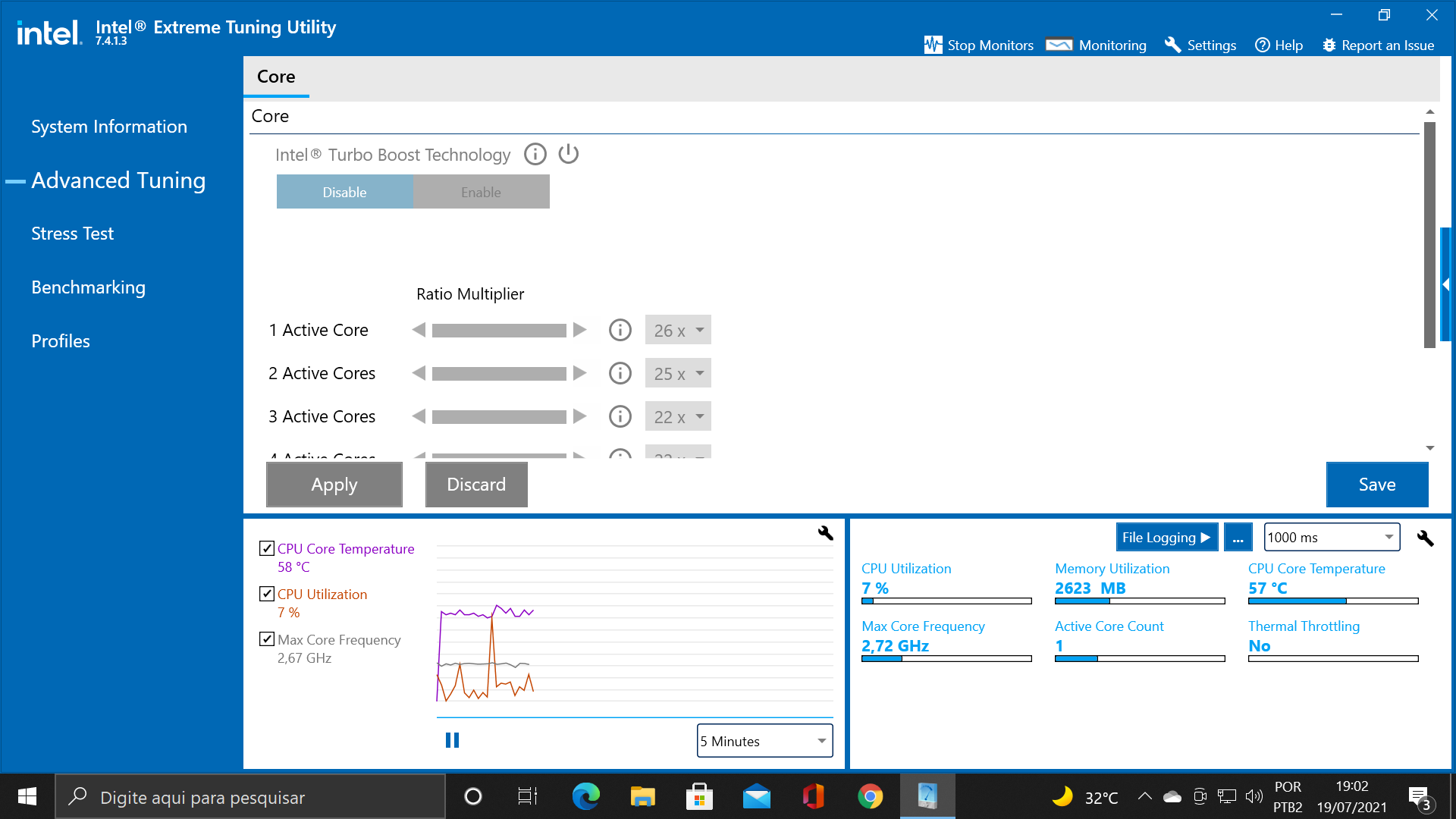Image resolution: width=1456 pixels, height=819 pixels.
Task: Toggle CPU Utilization graph checkbox
Action: click(266, 594)
